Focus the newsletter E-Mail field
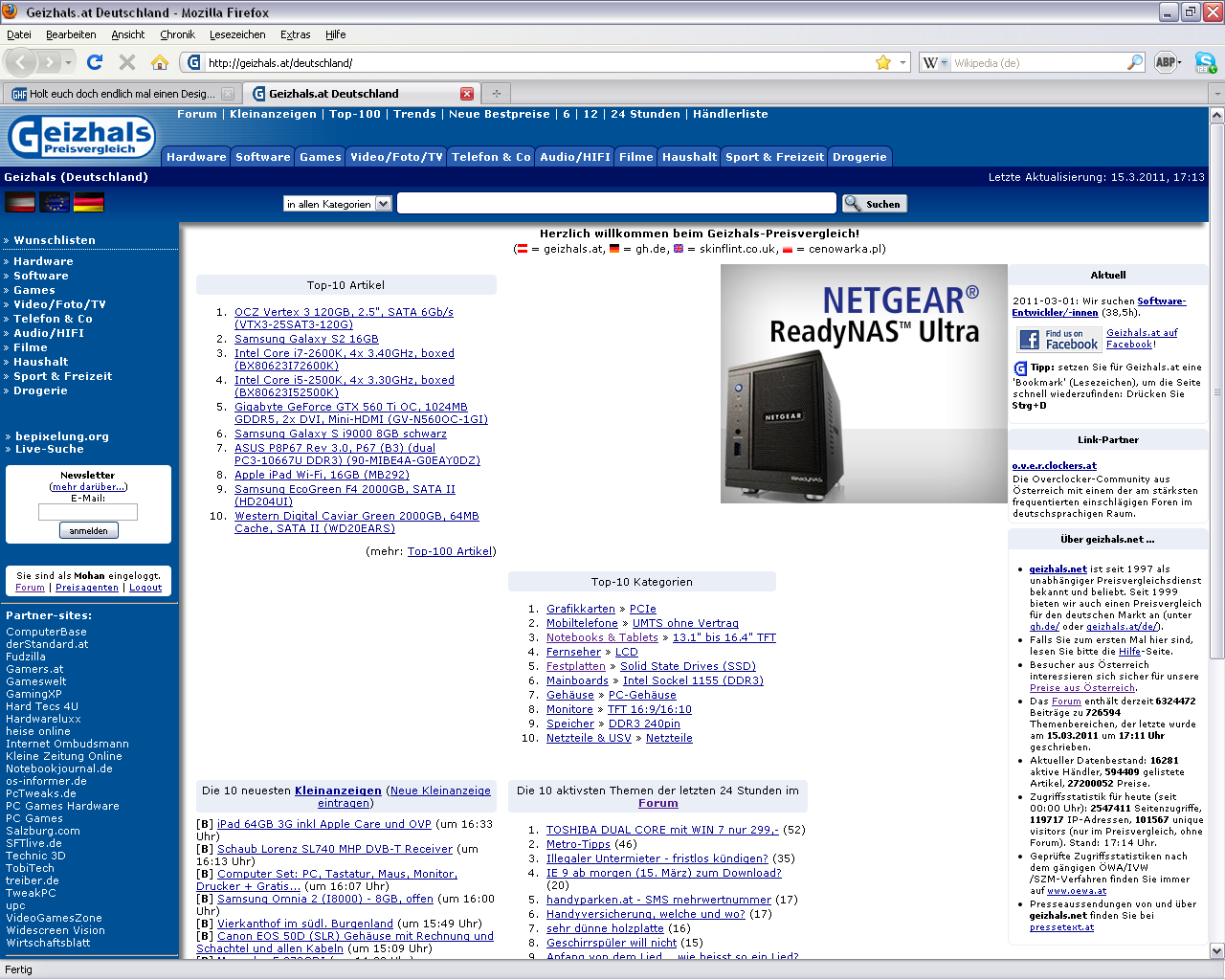 pos(88,512)
